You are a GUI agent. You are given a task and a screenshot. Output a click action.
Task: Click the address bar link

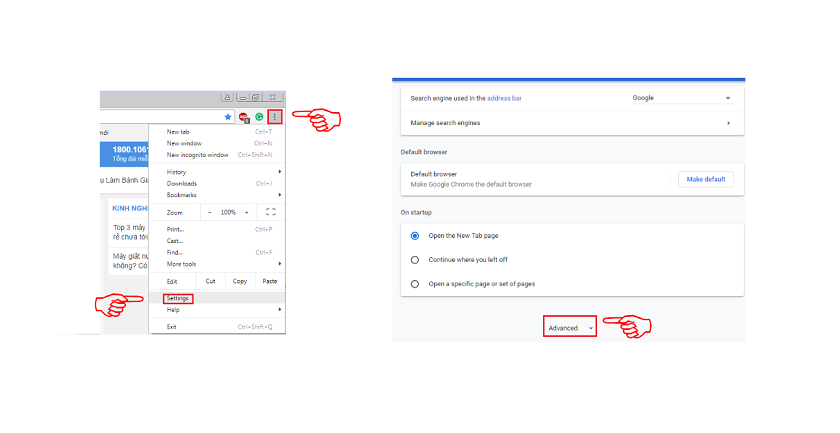tap(504, 99)
